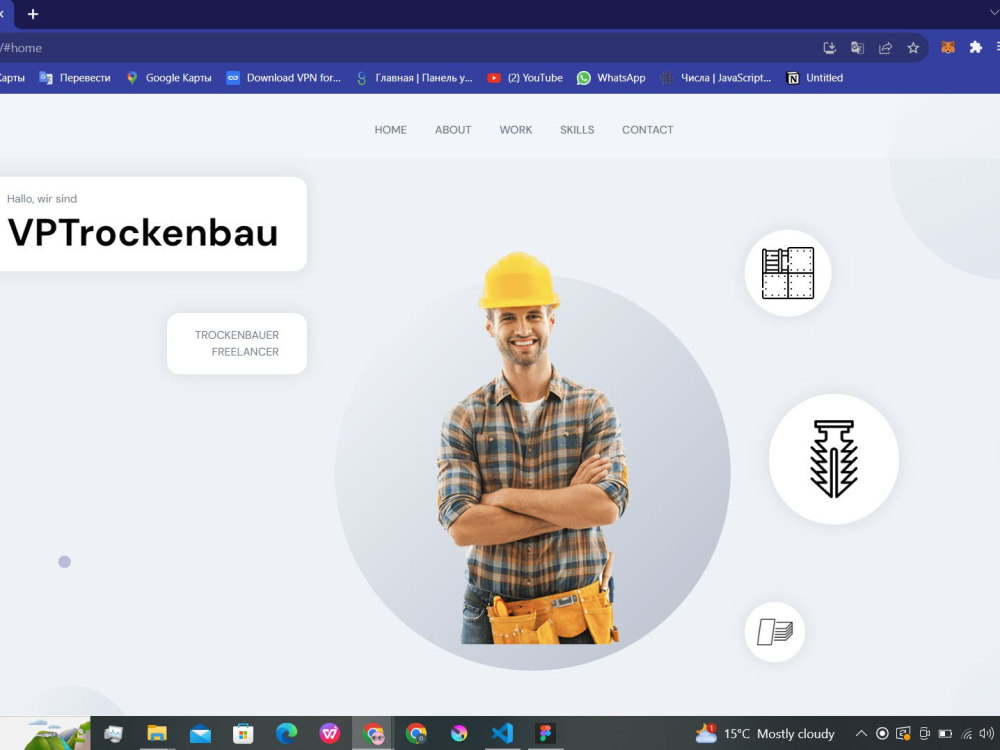Screen dimensions: 1000x750
Task: Open Visual Studio Code from the taskbar
Action: click(x=502, y=733)
